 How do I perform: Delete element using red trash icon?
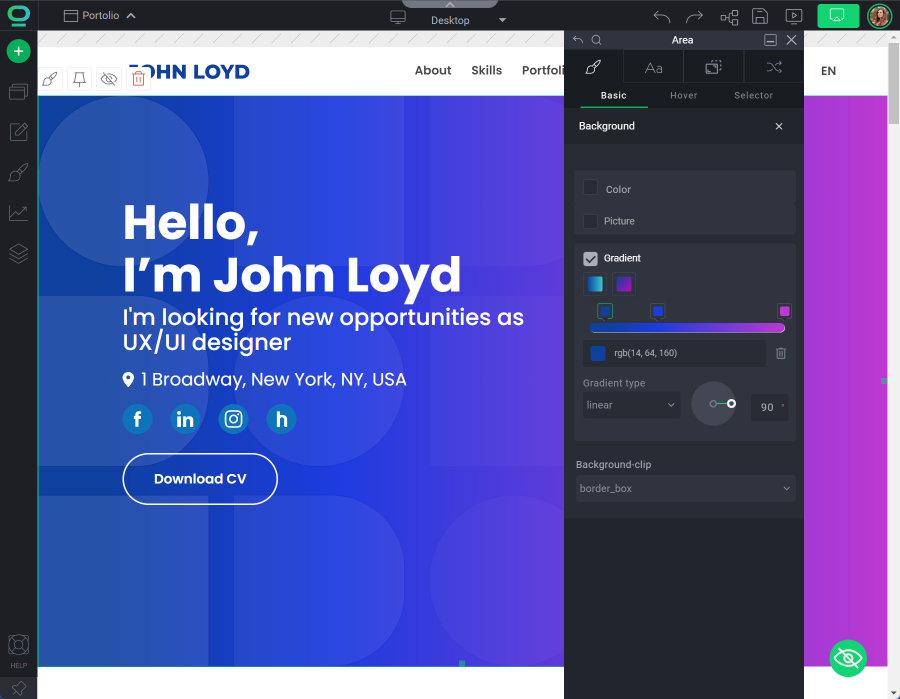[139, 78]
